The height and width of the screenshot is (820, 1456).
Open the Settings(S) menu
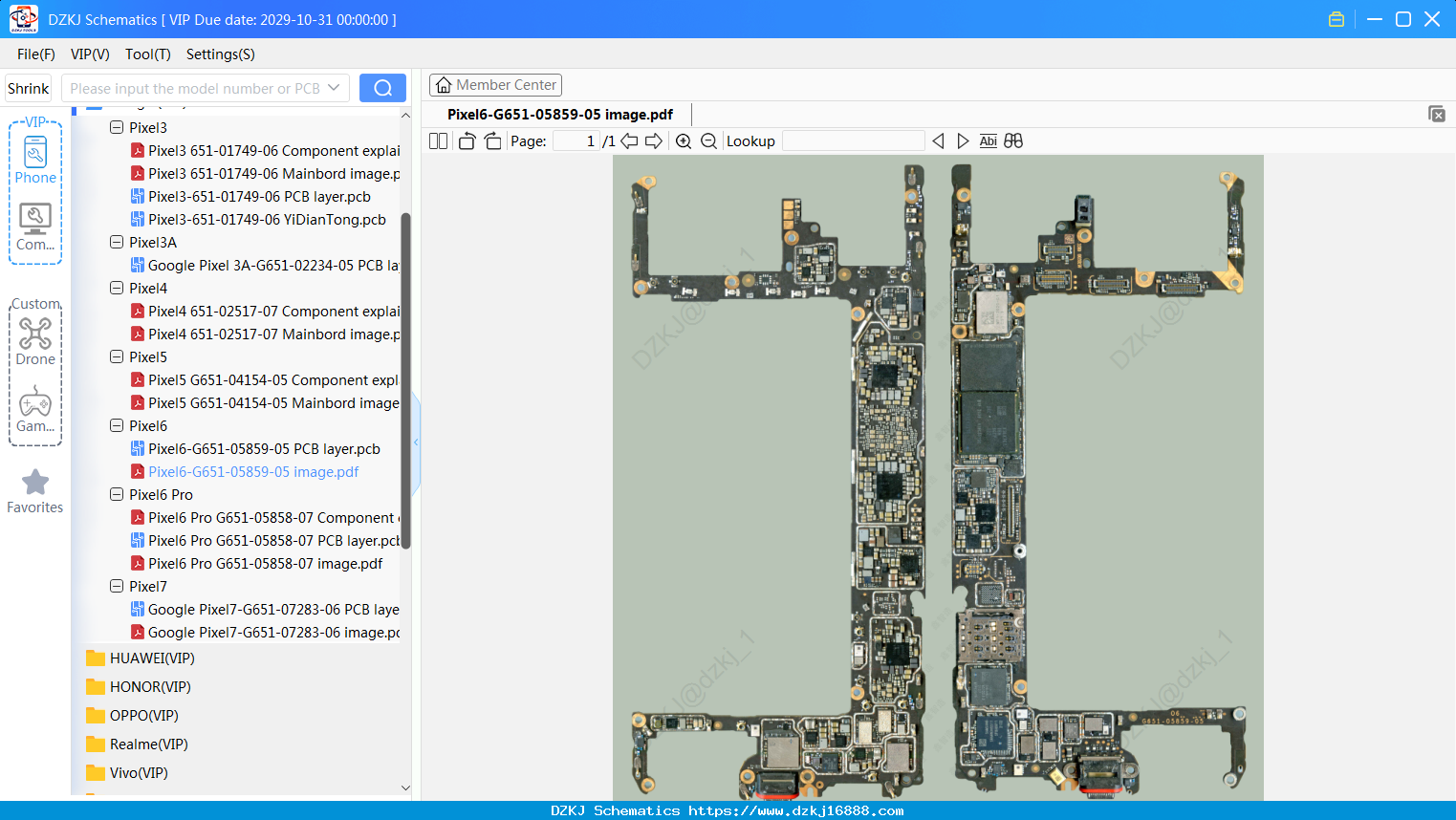coord(221,54)
